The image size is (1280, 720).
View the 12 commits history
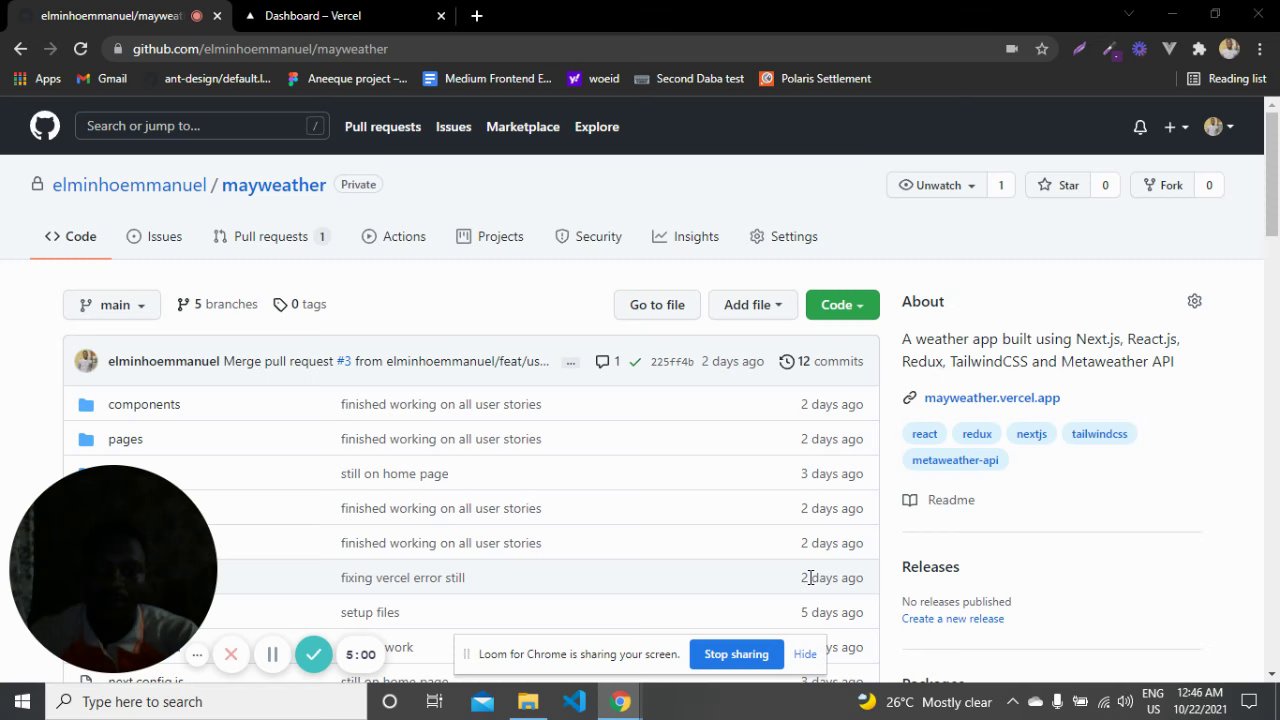821,362
